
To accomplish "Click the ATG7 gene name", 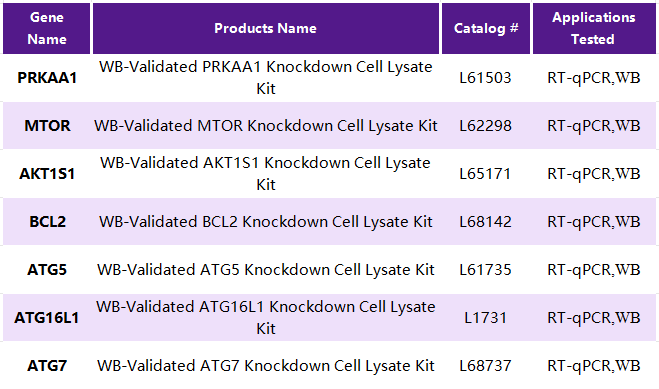I will [47, 365].
